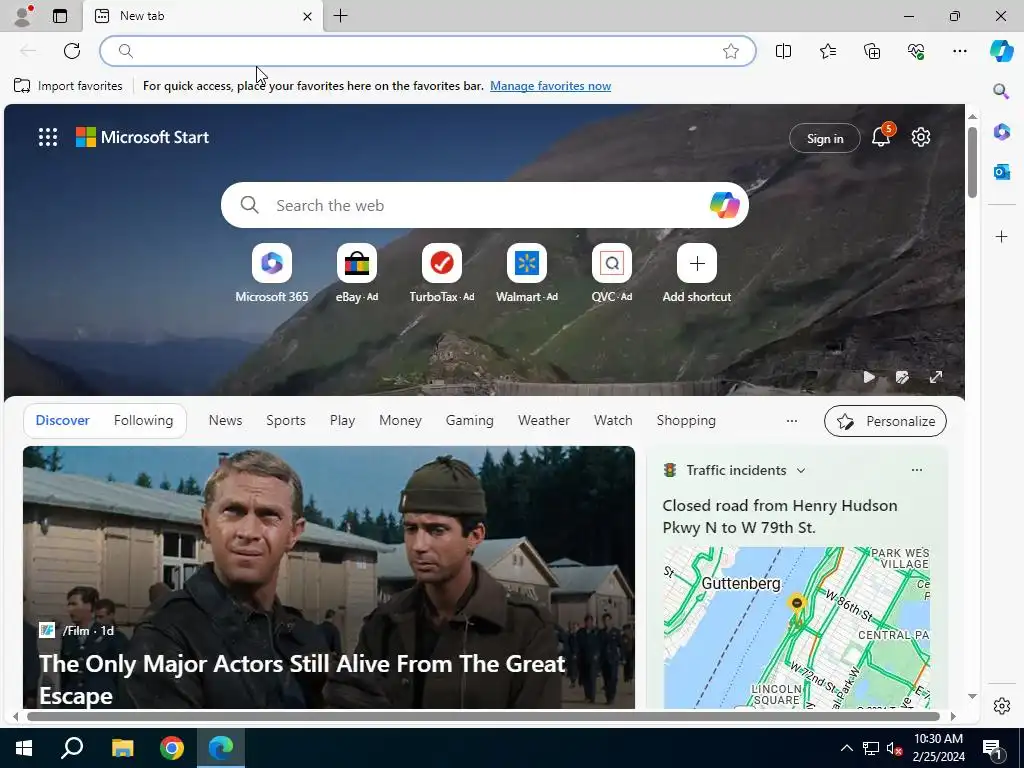The image size is (1024, 768).
Task: Switch to Following tab
Action: (x=143, y=421)
